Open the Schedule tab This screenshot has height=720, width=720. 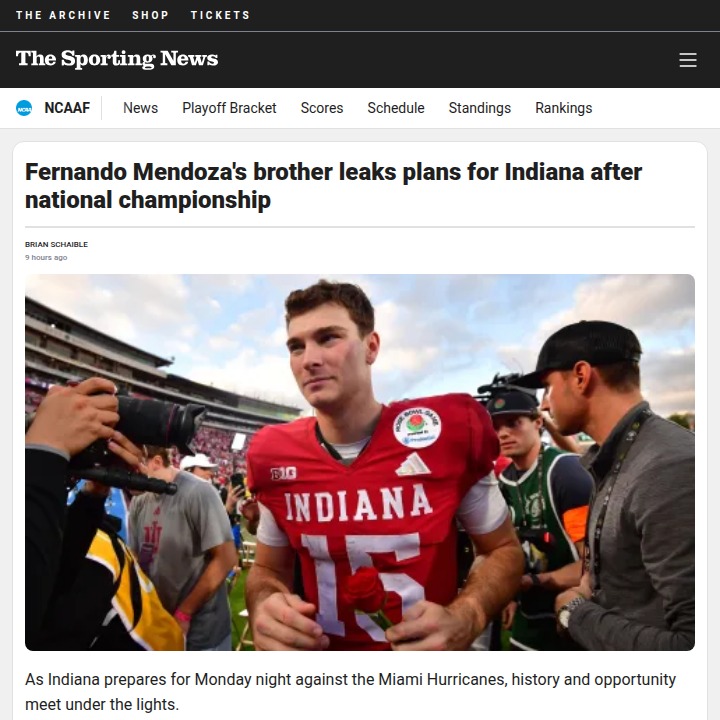(396, 108)
